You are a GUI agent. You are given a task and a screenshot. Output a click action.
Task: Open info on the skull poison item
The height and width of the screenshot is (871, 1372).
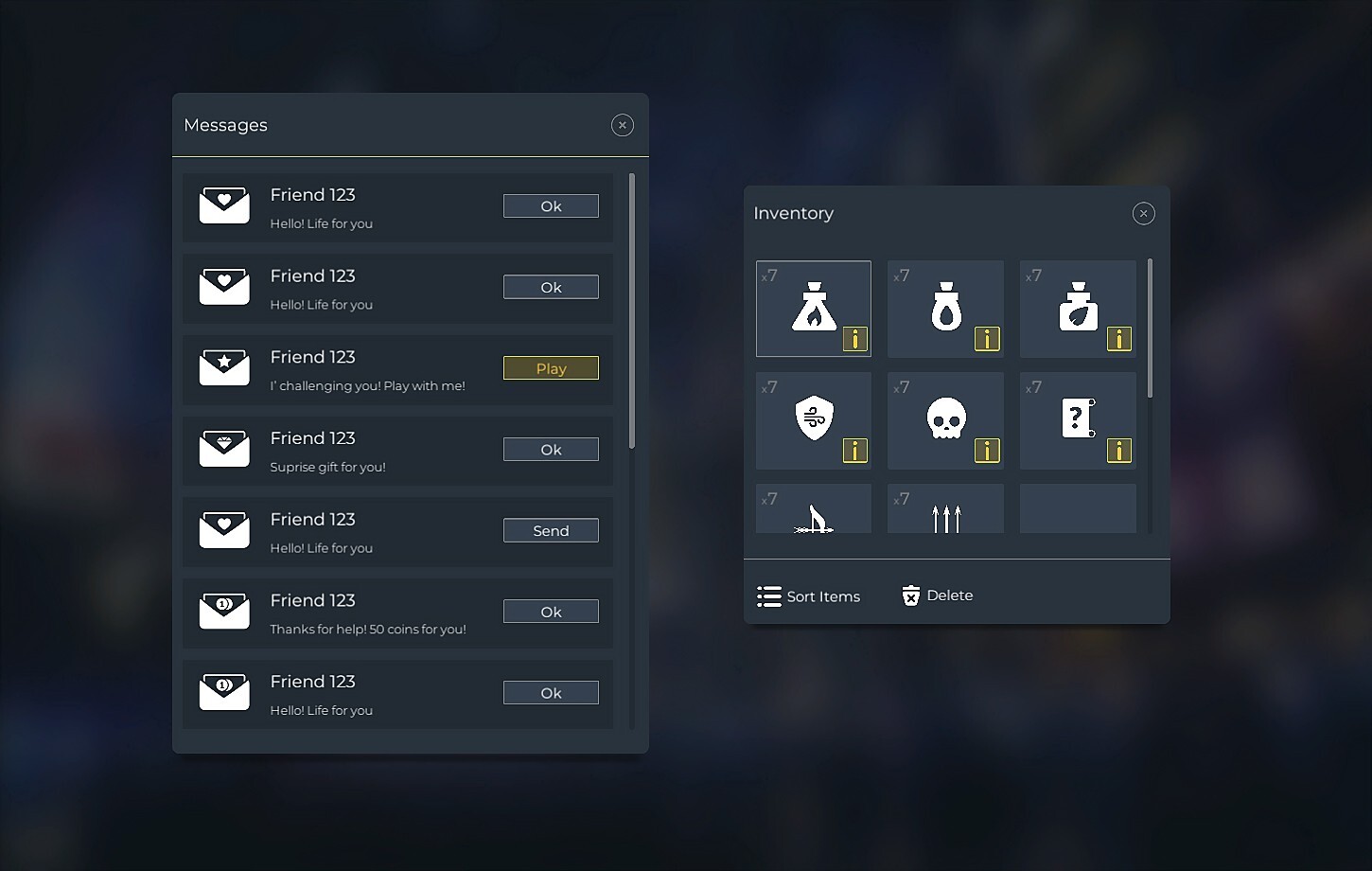pos(988,452)
